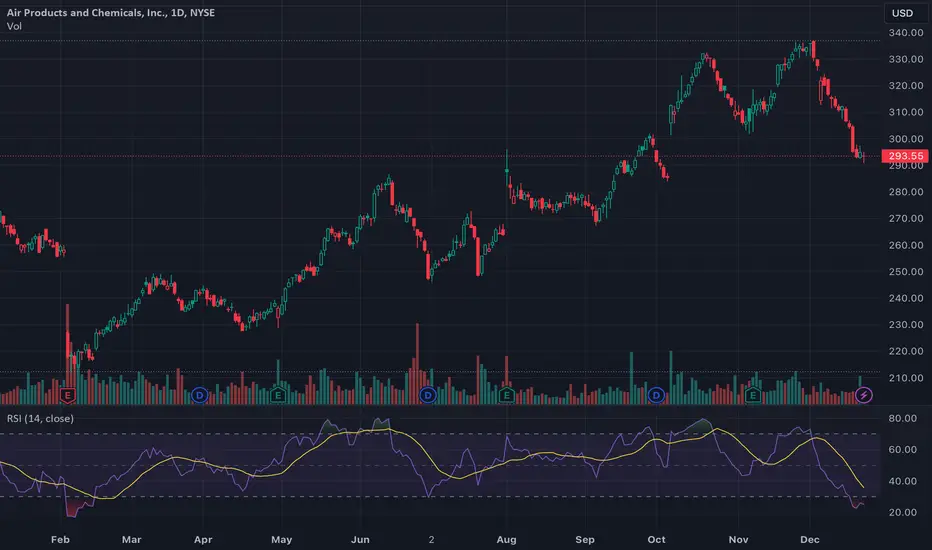
Task: Click the dividend D marker near July
Action: click(428, 395)
